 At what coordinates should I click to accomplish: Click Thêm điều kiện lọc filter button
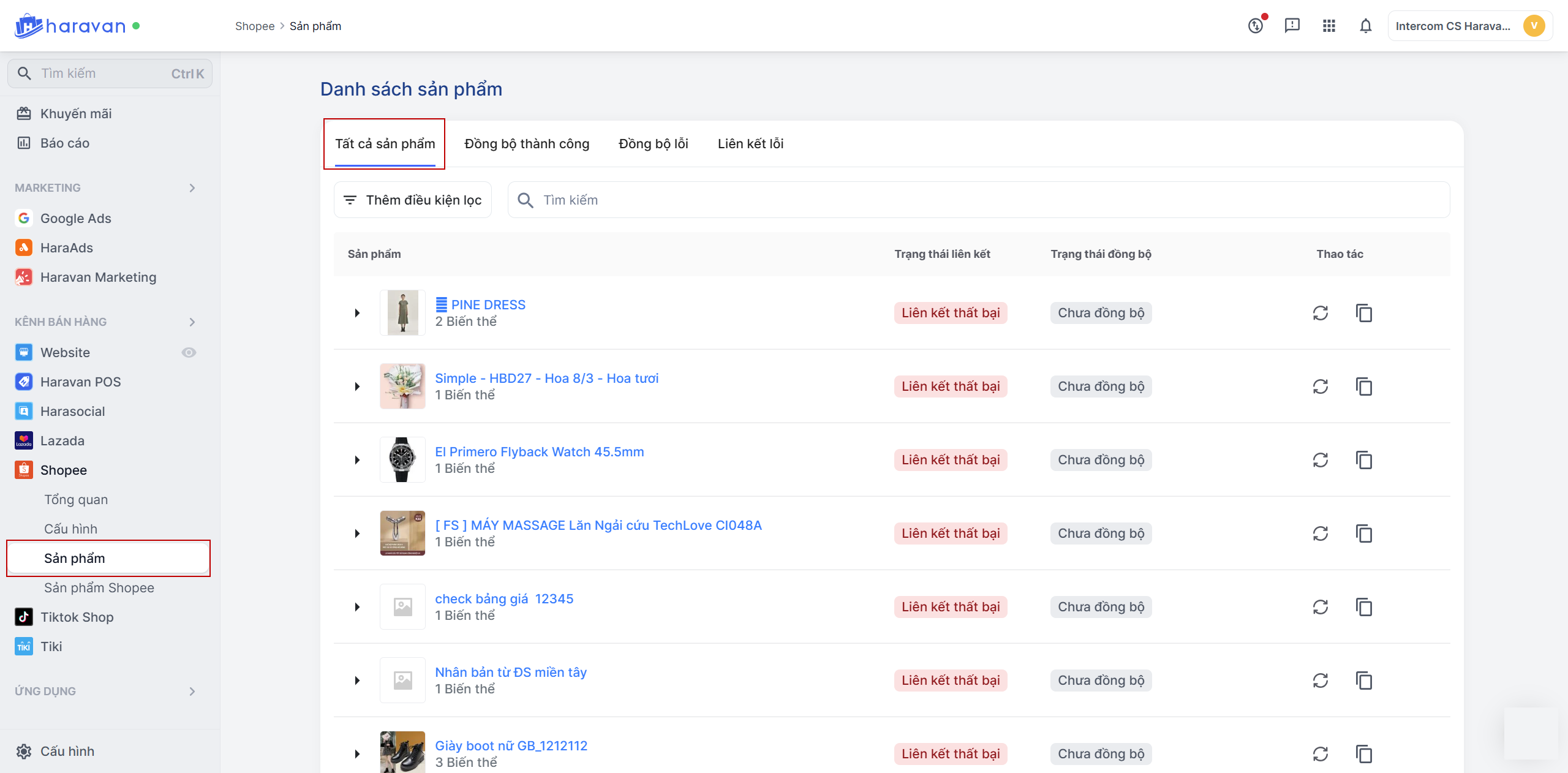(413, 200)
